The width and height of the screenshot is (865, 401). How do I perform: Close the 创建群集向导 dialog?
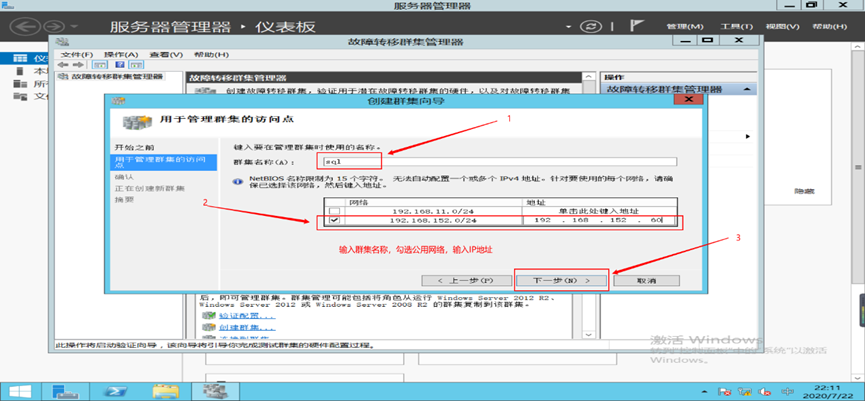click(x=688, y=100)
